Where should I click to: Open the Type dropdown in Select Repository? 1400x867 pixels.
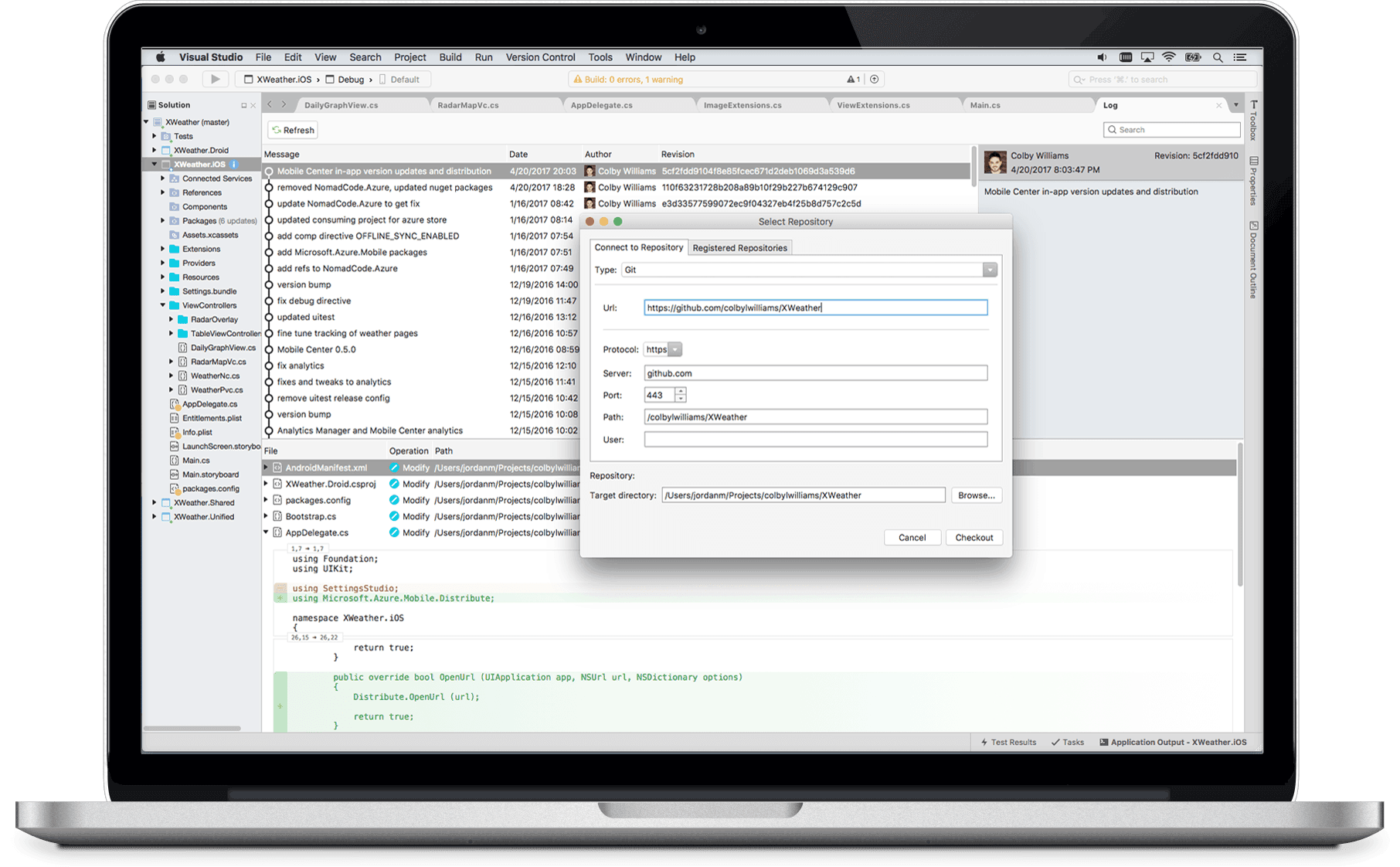pyautogui.click(x=990, y=269)
